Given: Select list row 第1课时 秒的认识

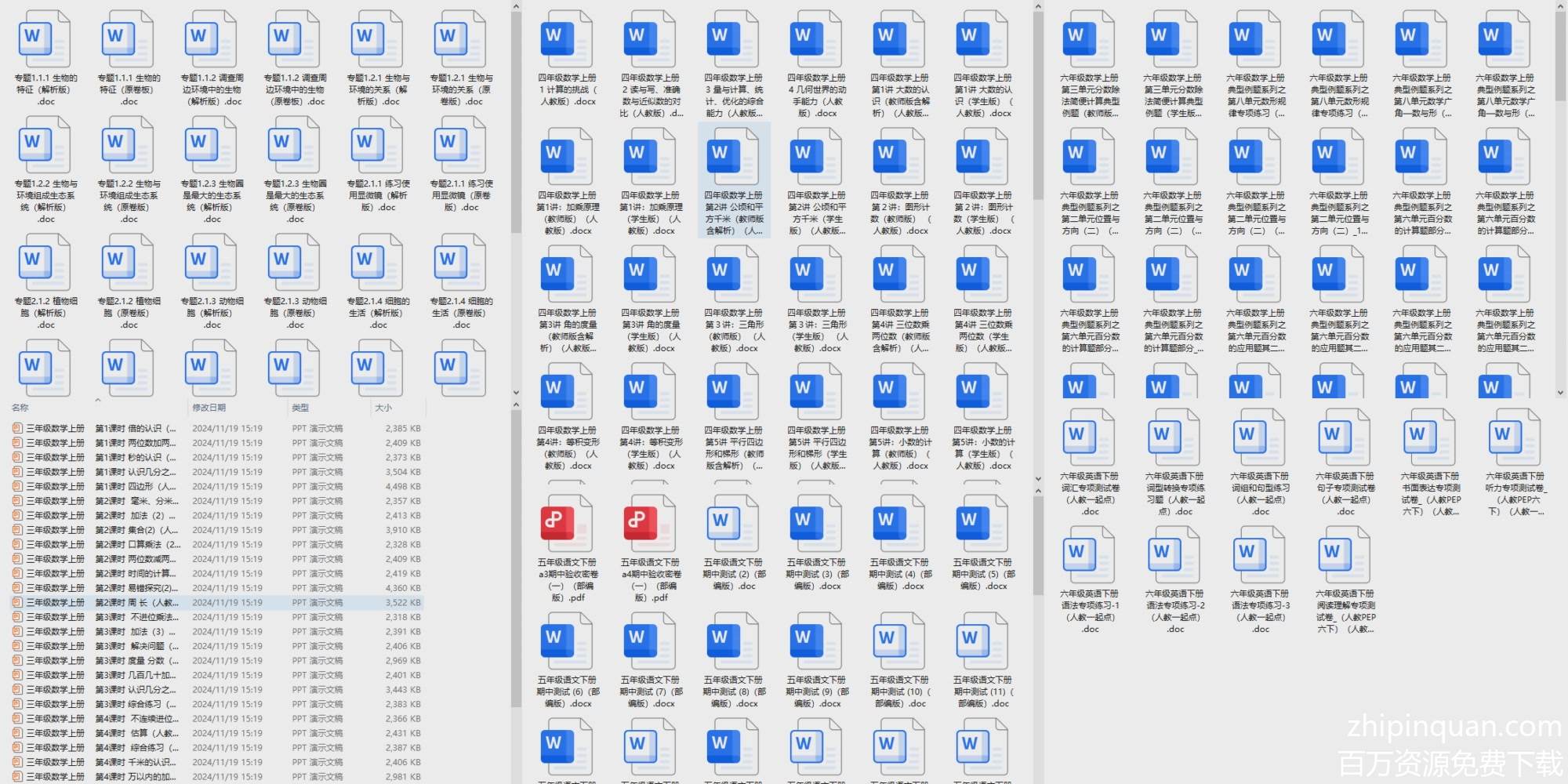Looking at the screenshot, I should [216, 458].
